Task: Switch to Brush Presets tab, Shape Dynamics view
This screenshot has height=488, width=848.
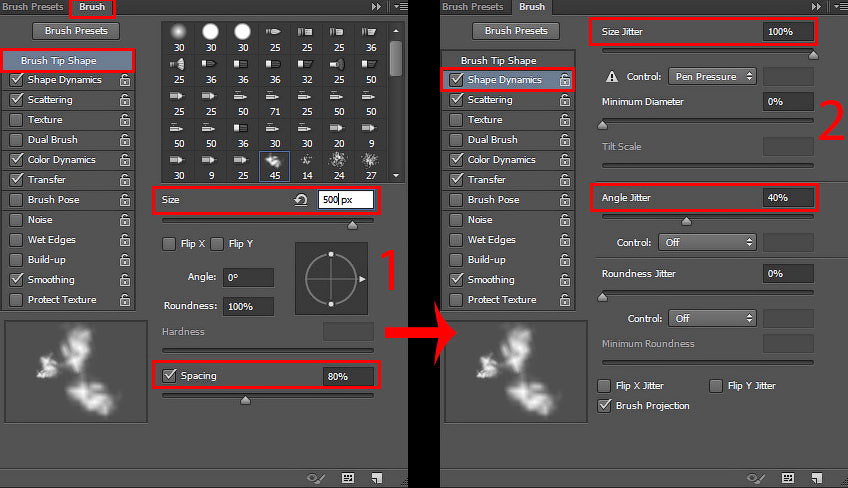Action: click(473, 6)
